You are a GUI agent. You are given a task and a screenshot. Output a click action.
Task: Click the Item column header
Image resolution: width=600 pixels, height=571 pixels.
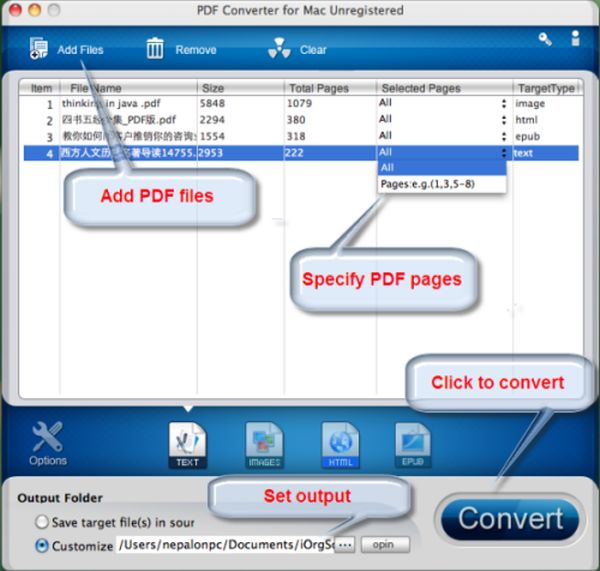tap(41, 88)
